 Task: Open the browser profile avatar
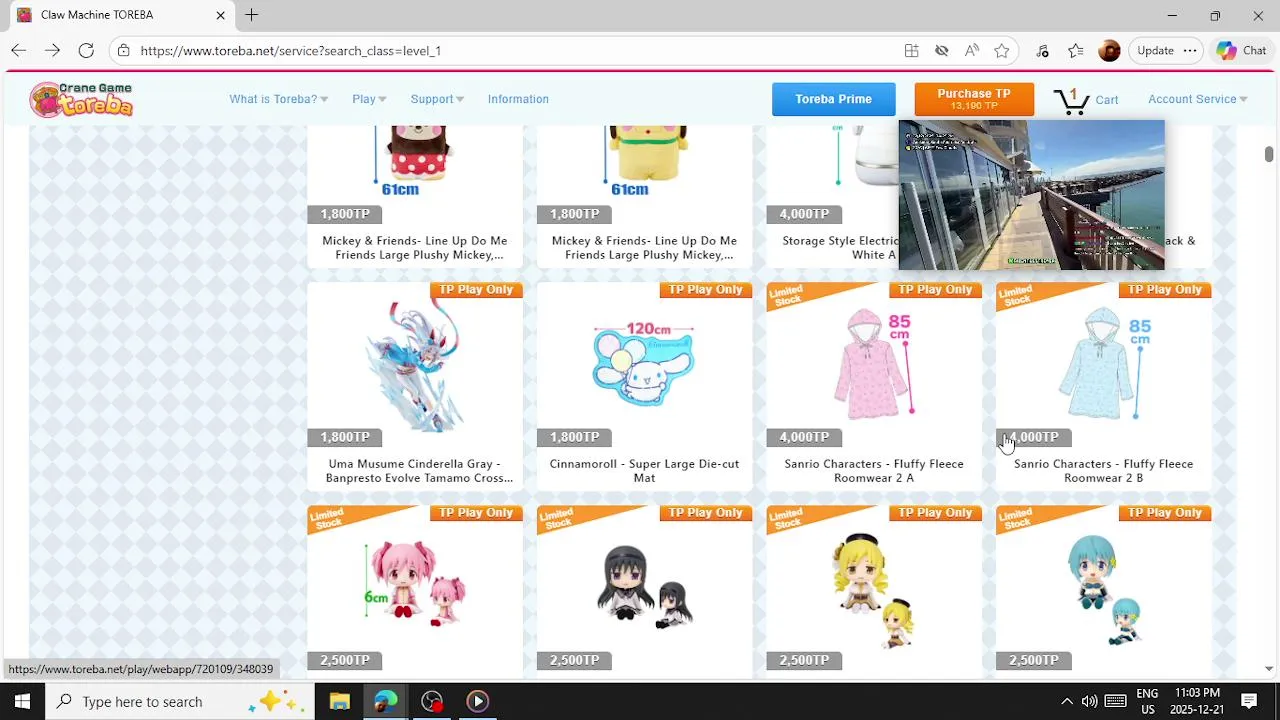click(x=1109, y=50)
